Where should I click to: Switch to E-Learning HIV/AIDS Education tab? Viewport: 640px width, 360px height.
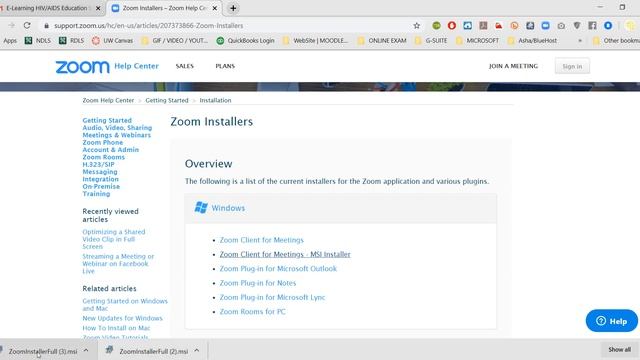point(47,8)
